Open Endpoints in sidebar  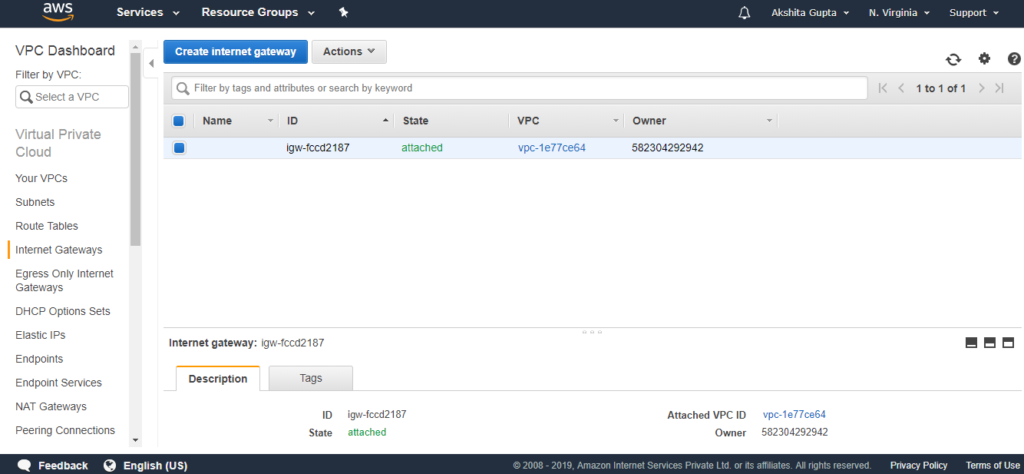pos(39,359)
